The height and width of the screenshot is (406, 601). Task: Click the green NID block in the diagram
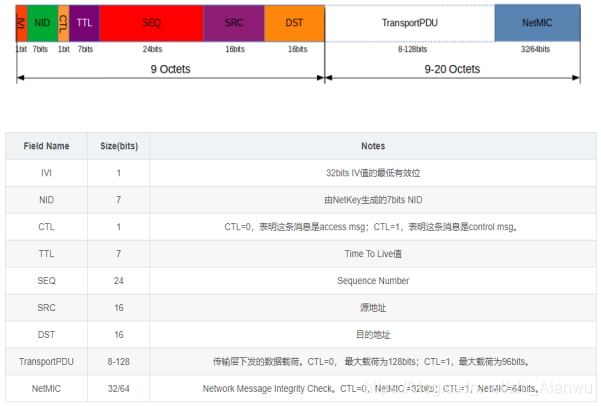(x=41, y=21)
